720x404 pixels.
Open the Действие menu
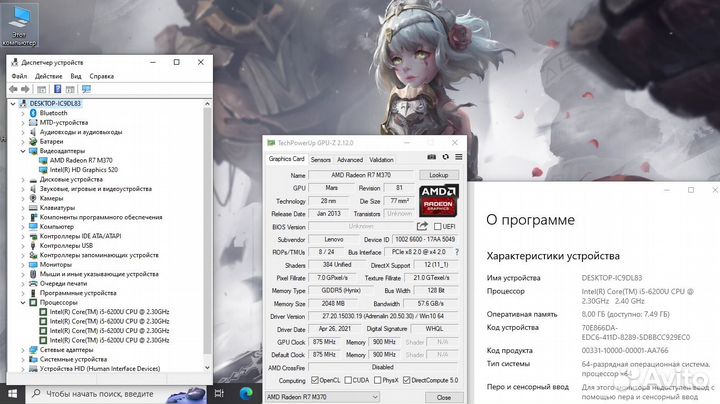coord(49,76)
